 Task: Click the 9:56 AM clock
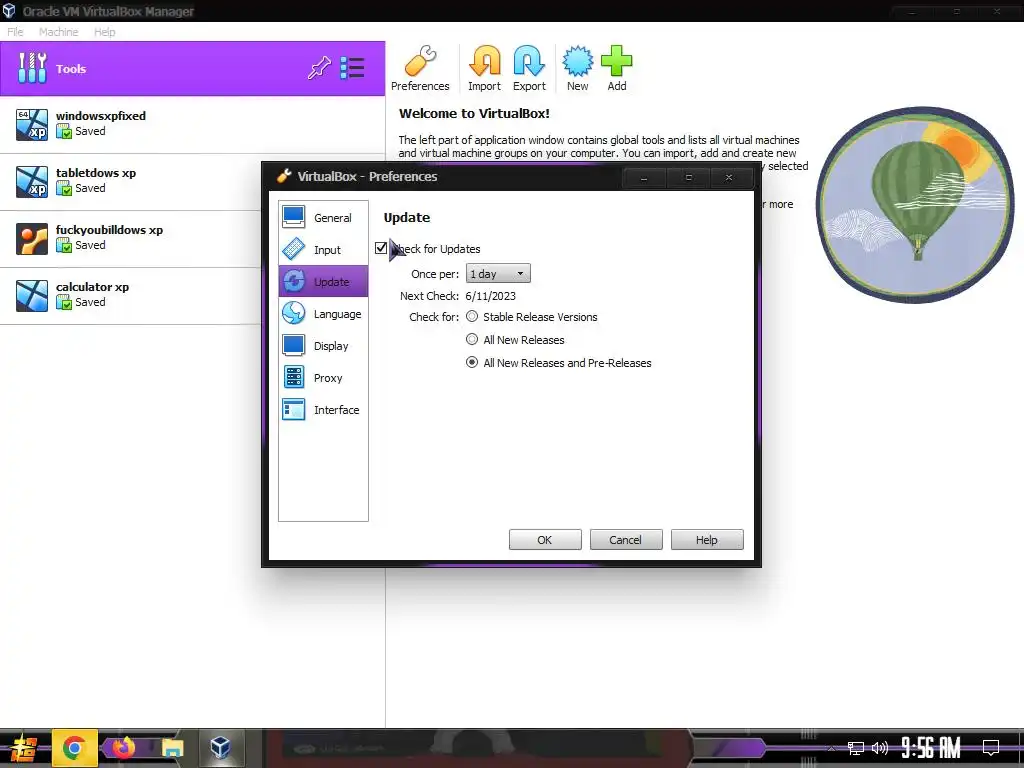click(x=931, y=748)
